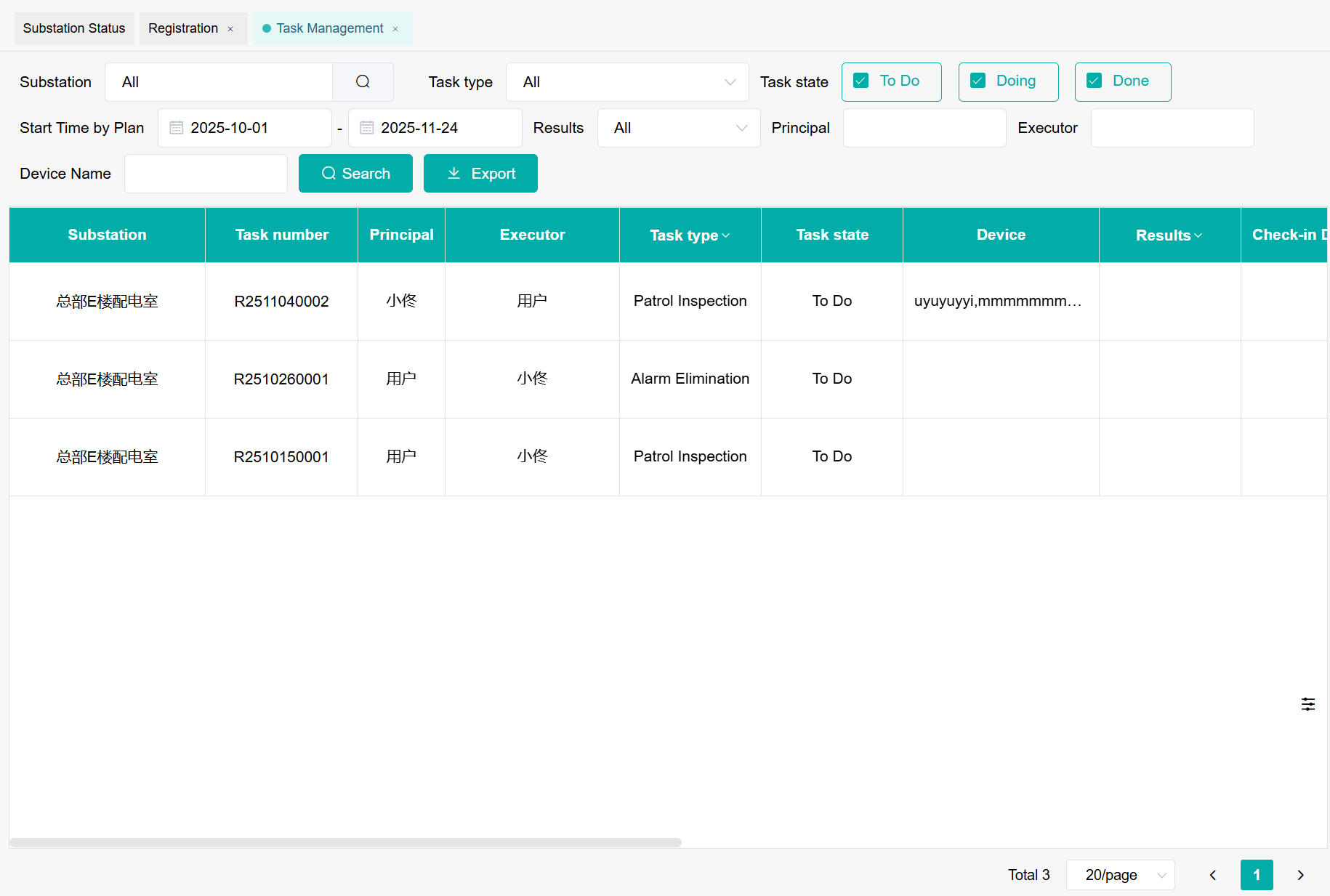The height and width of the screenshot is (896, 1330).
Task: Switch to the Substation Status tab
Action: click(74, 28)
